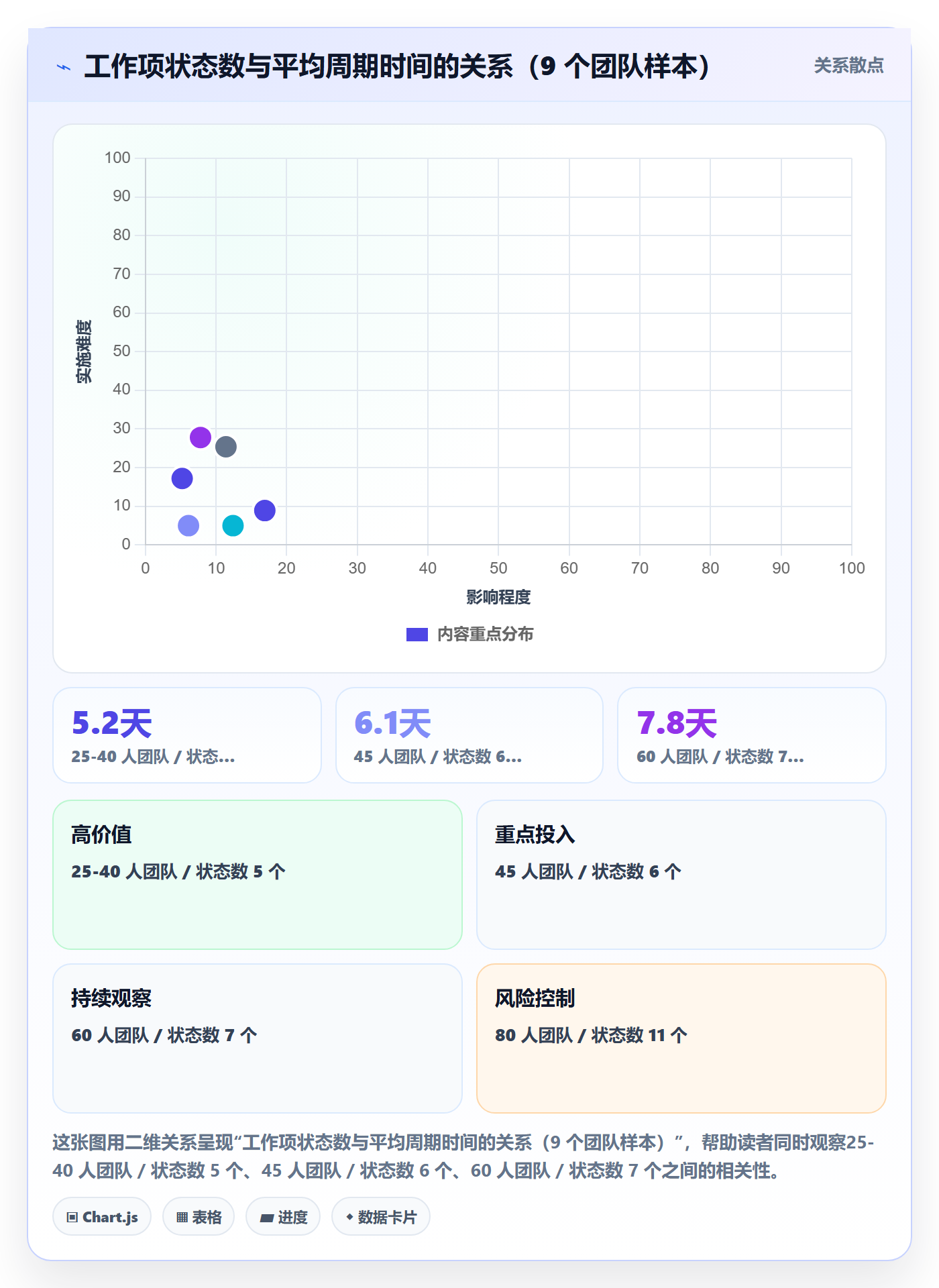
Task: Click the 6.1天 stat value
Action: tap(392, 723)
